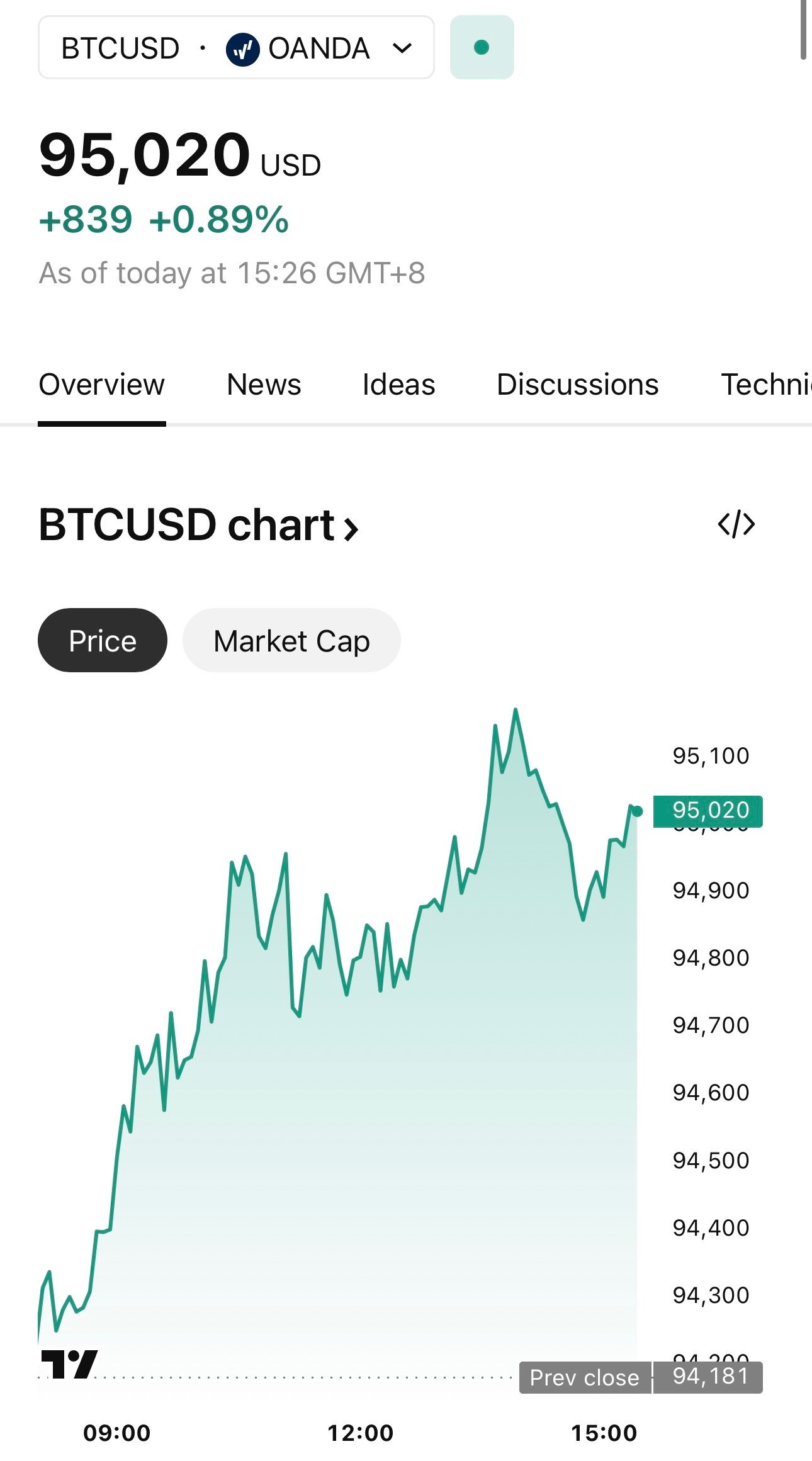Click the OANDA logo icon
Screen dimensions: 812x1461
coord(242,48)
